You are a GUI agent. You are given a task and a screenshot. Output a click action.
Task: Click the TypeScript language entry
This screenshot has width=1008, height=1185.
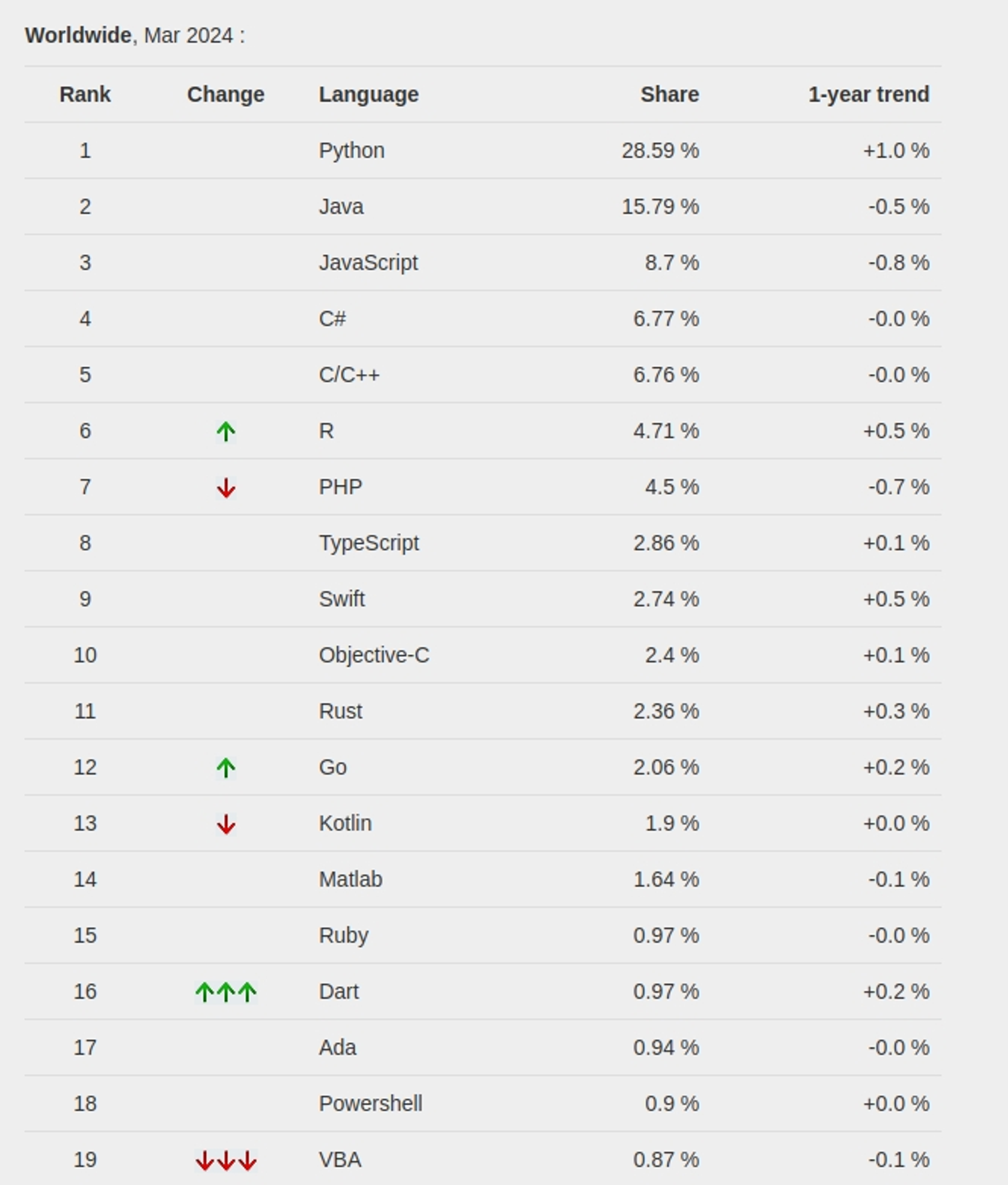coord(368,543)
